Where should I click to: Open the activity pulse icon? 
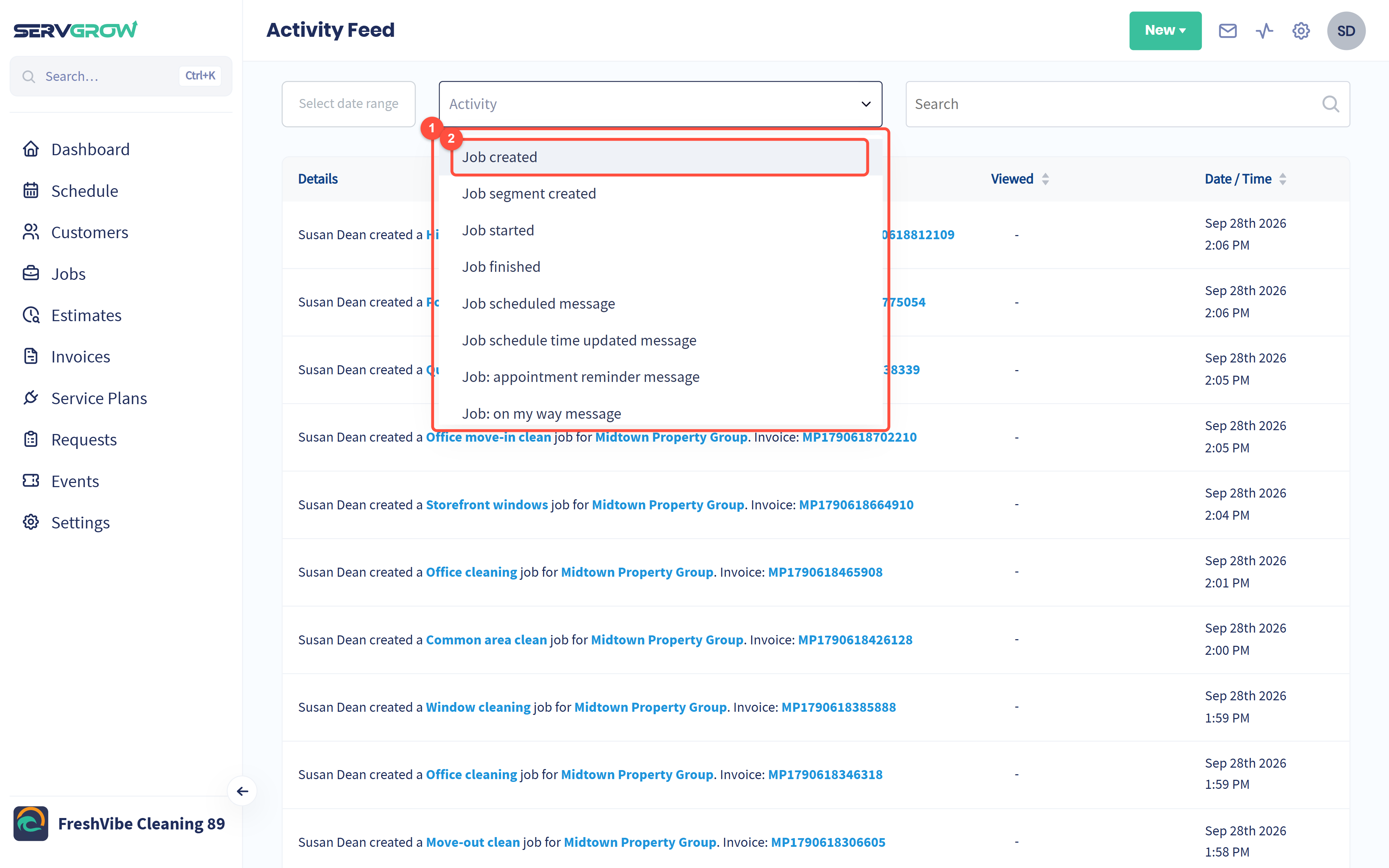click(x=1264, y=31)
